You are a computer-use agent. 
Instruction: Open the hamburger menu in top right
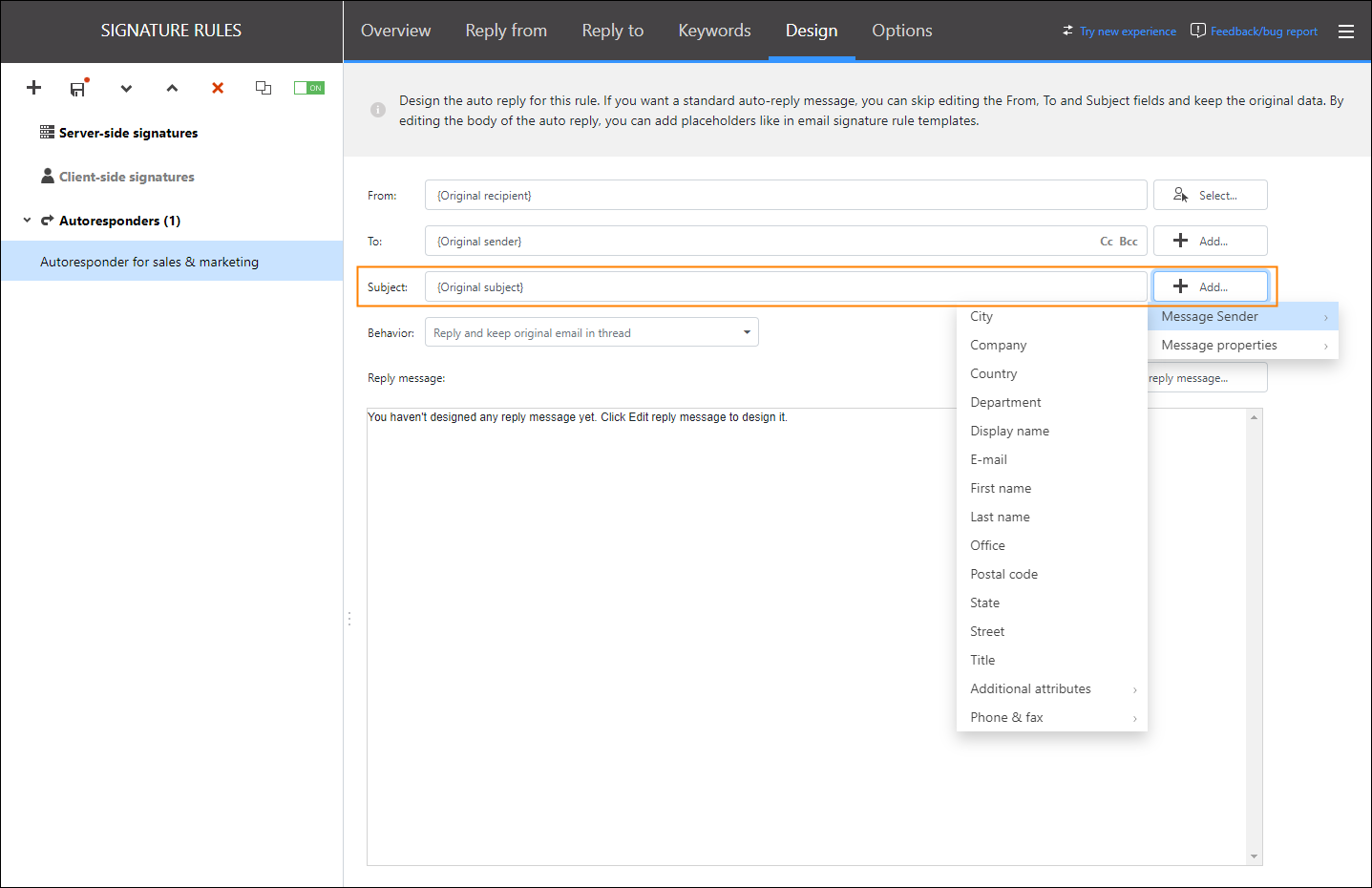coord(1346,31)
